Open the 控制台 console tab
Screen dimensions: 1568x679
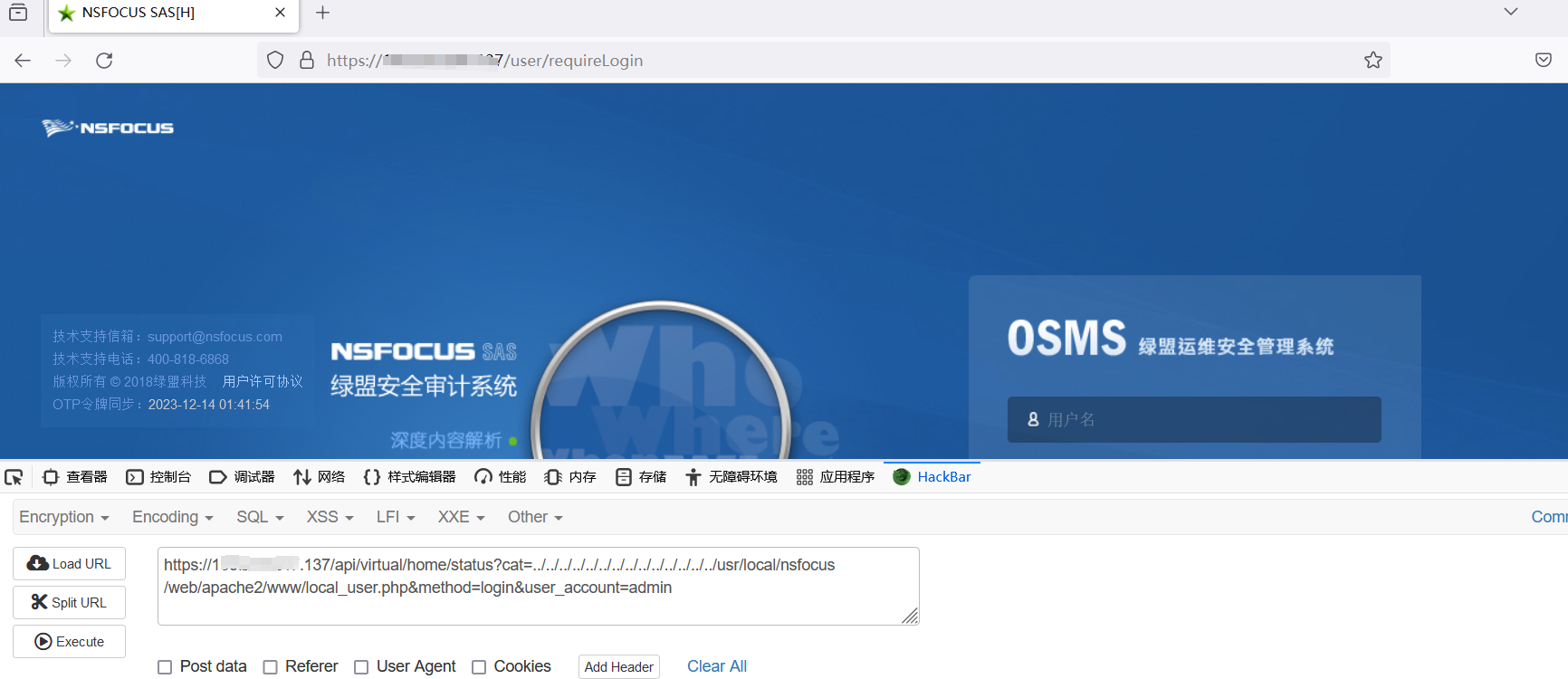click(x=158, y=477)
